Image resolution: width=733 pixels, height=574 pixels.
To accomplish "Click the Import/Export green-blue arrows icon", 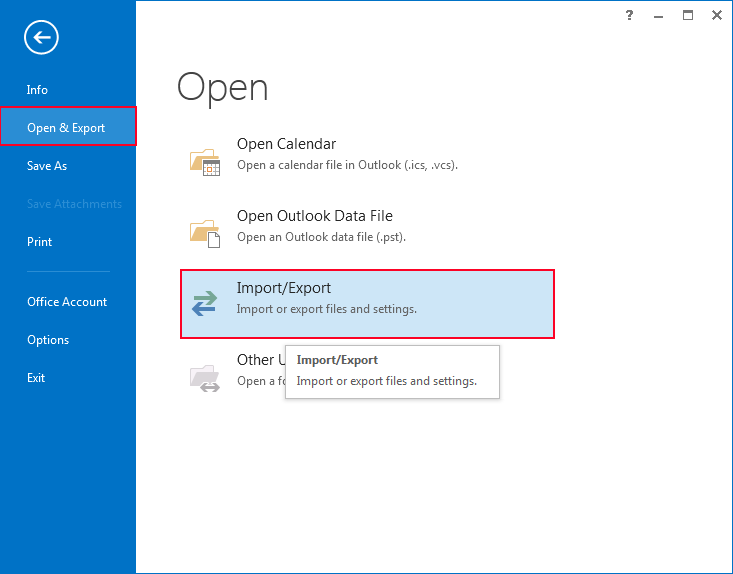I will pos(205,303).
